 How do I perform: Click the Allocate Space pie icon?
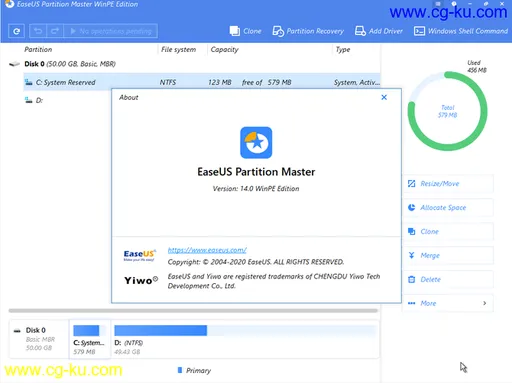(x=412, y=208)
